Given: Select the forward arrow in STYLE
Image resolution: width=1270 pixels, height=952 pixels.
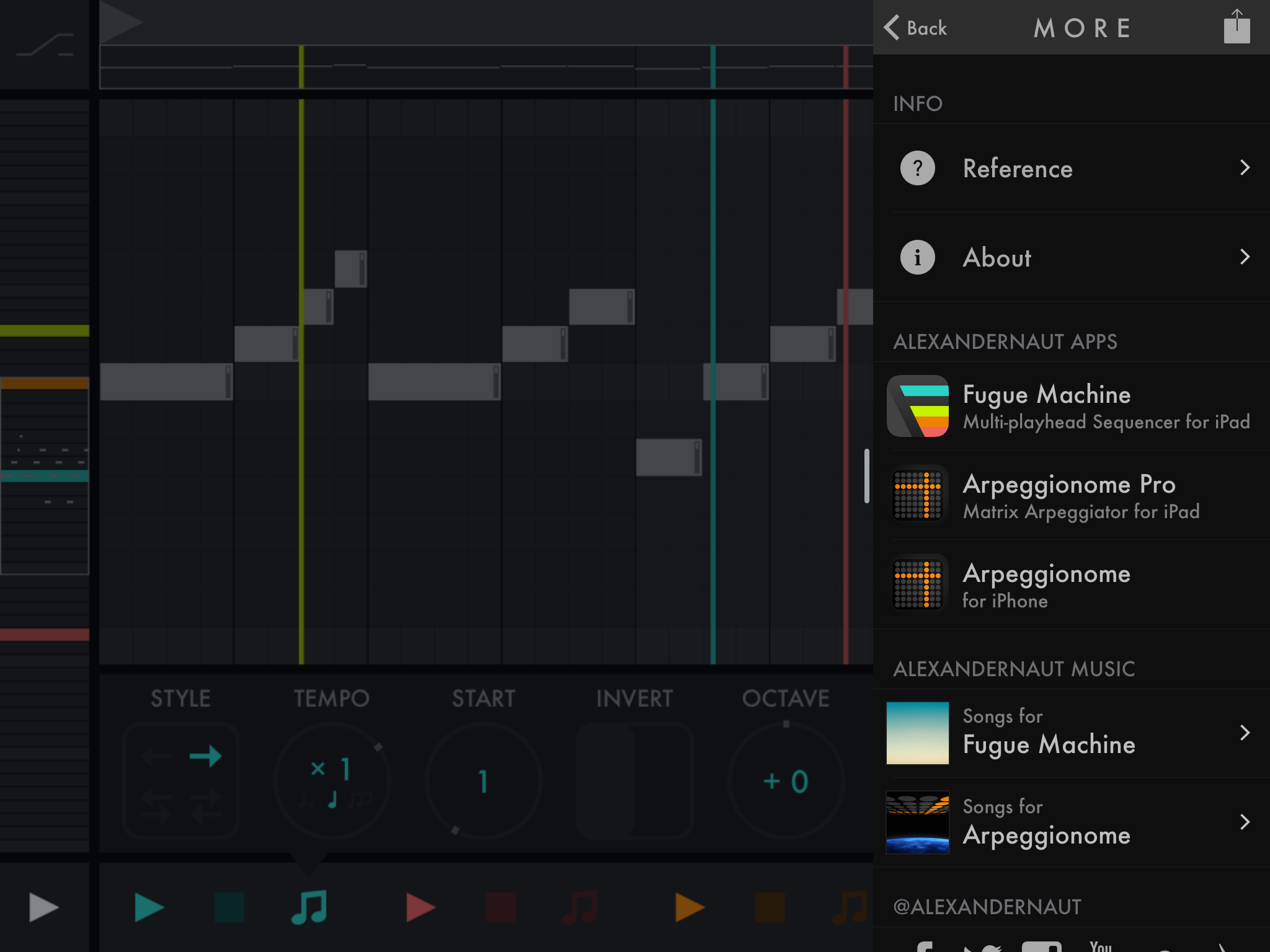Looking at the screenshot, I should [x=205, y=756].
